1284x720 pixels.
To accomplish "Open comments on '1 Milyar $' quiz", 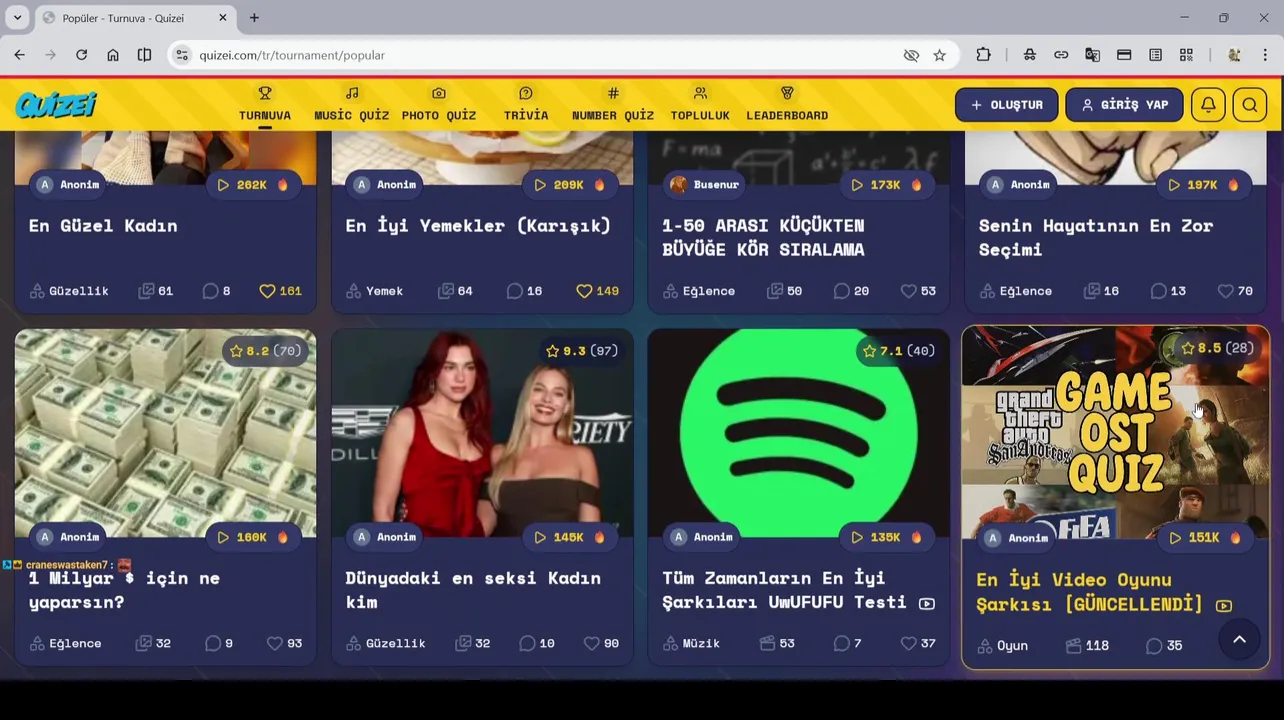I will pos(218,643).
